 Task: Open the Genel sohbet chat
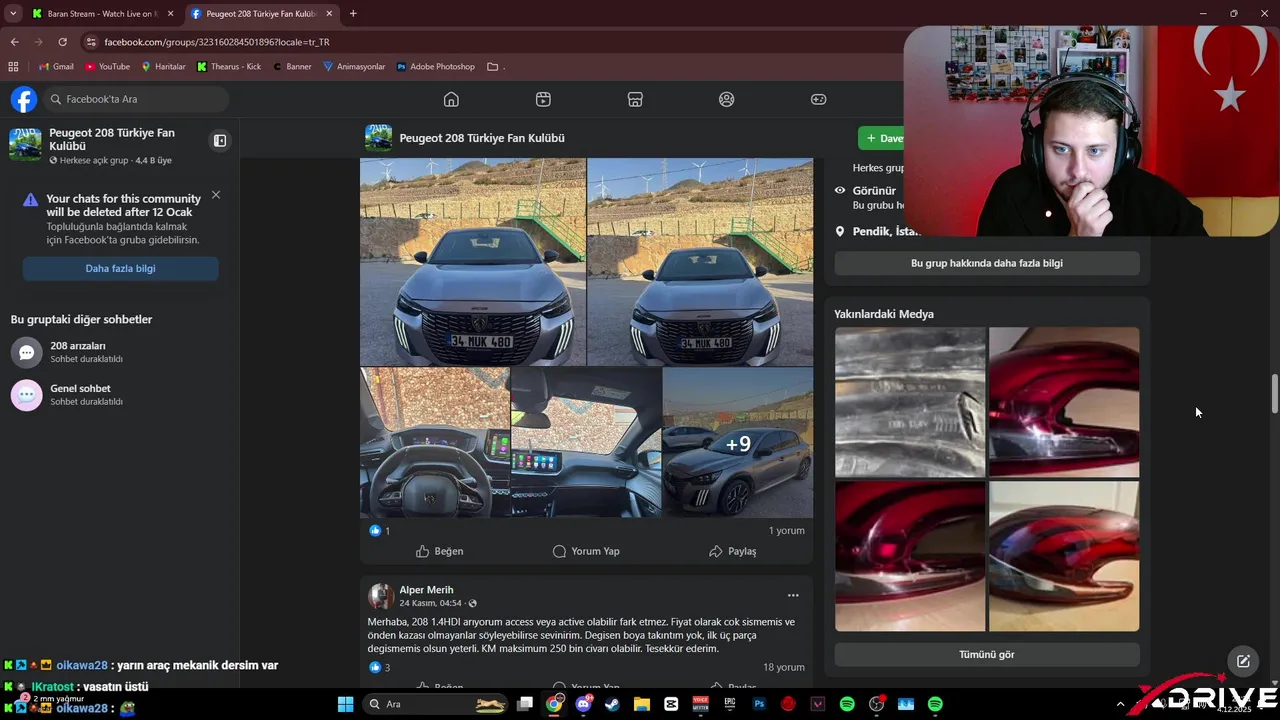coord(120,395)
